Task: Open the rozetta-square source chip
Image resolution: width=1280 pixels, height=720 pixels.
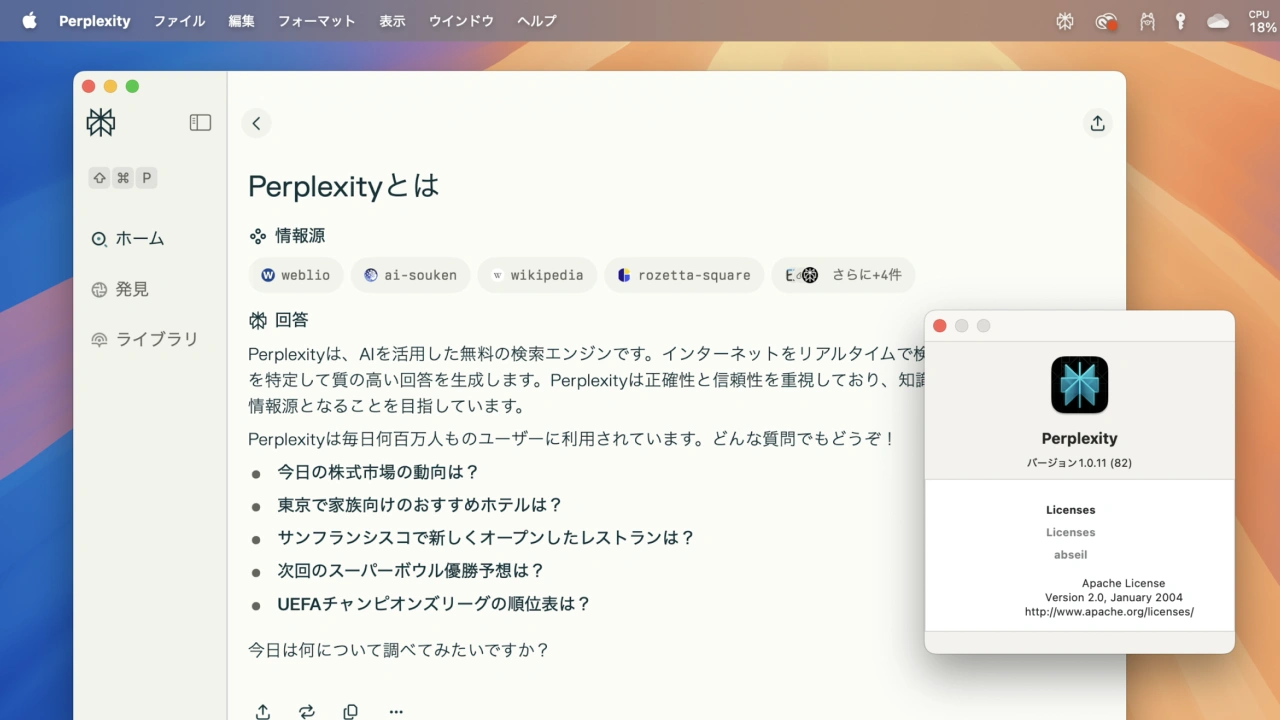Action: (684, 275)
